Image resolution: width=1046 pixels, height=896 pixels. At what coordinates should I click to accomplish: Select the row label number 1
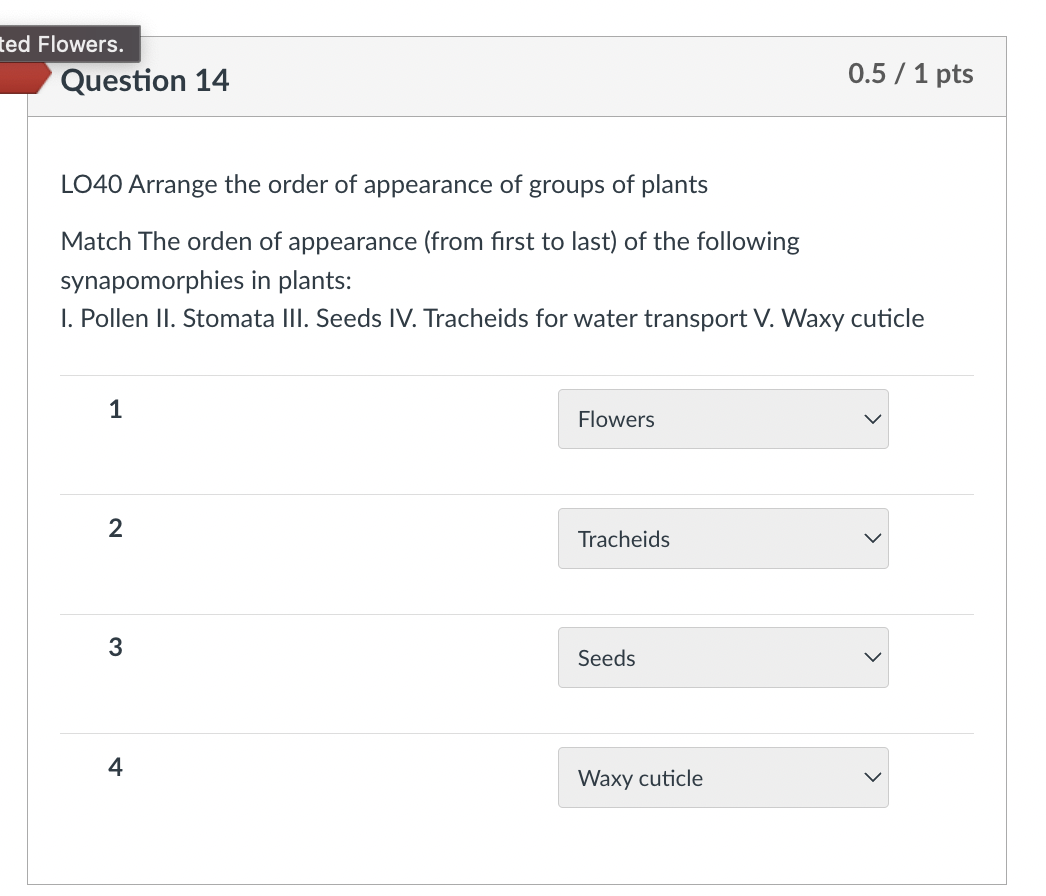115,409
